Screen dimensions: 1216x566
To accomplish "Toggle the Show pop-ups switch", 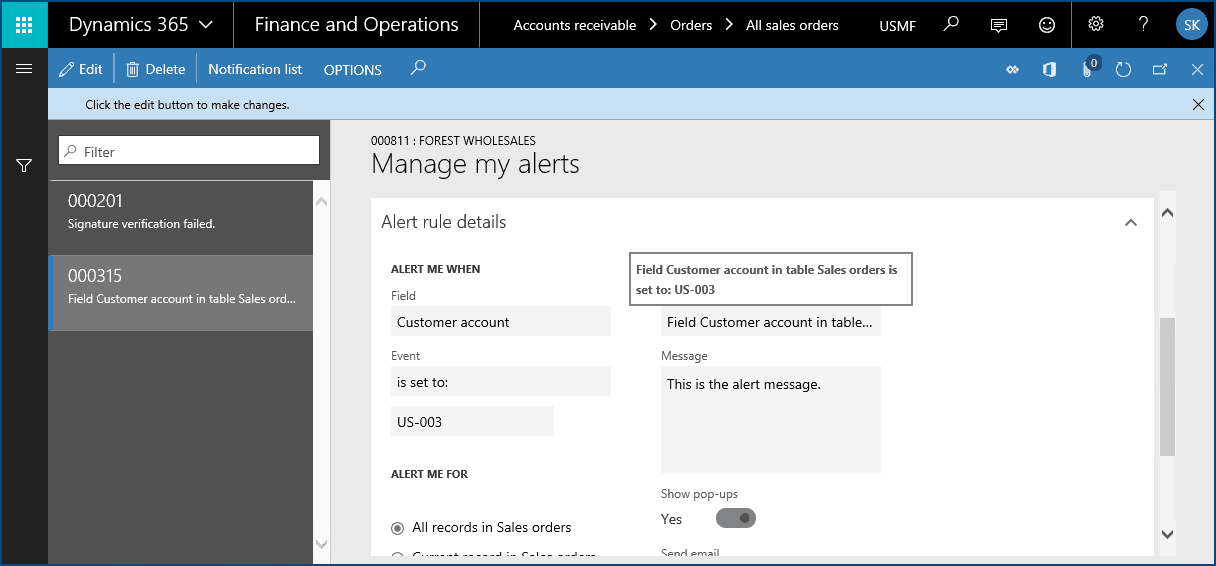I will (x=736, y=518).
